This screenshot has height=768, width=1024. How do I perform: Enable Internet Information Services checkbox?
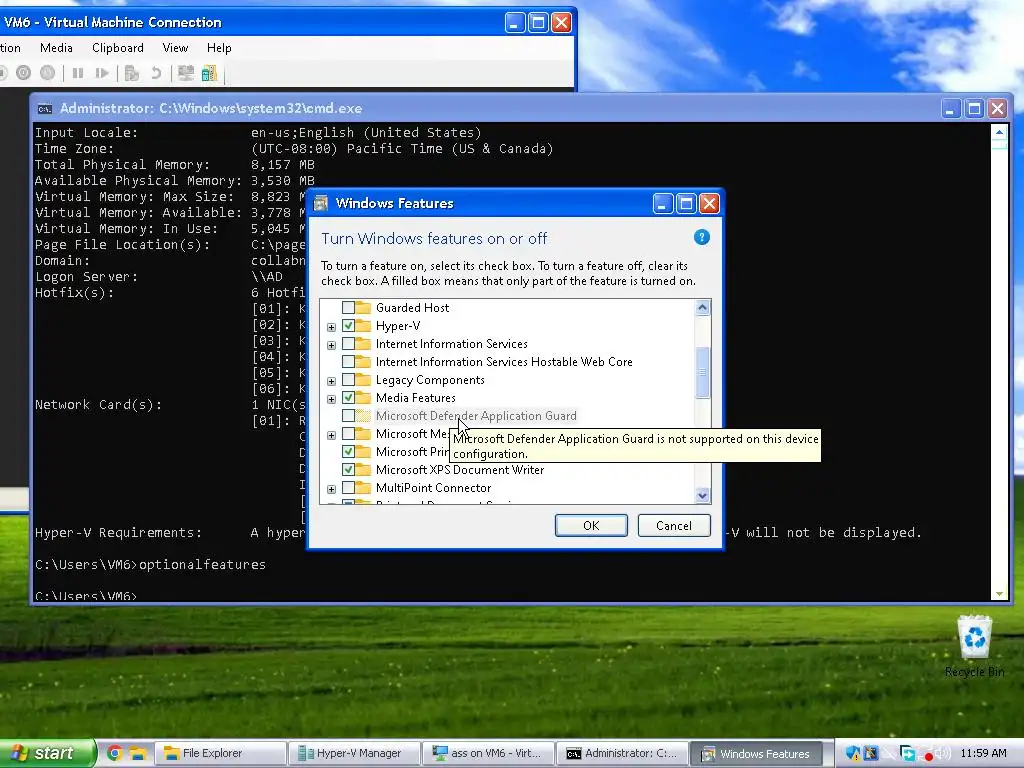tap(349, 344)
